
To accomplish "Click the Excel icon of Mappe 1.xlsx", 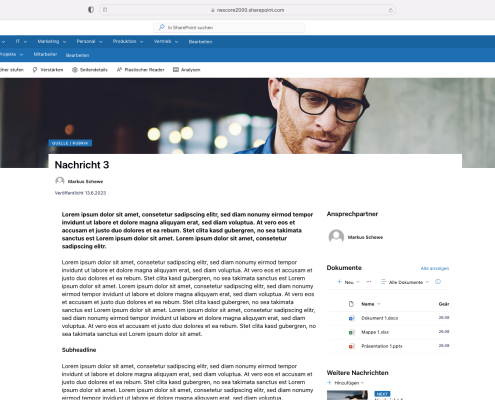I will (351, 332).
